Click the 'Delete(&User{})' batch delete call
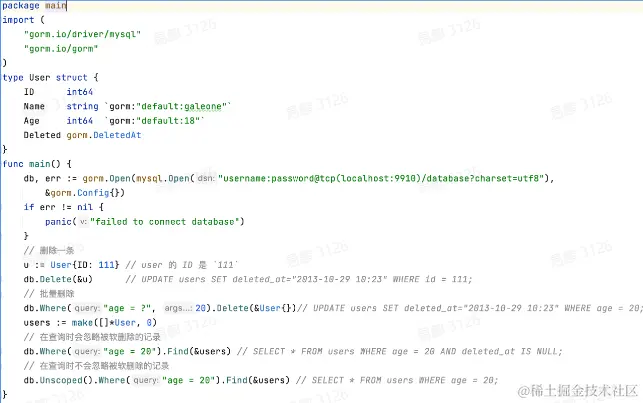643x403 pixels. 256,308
